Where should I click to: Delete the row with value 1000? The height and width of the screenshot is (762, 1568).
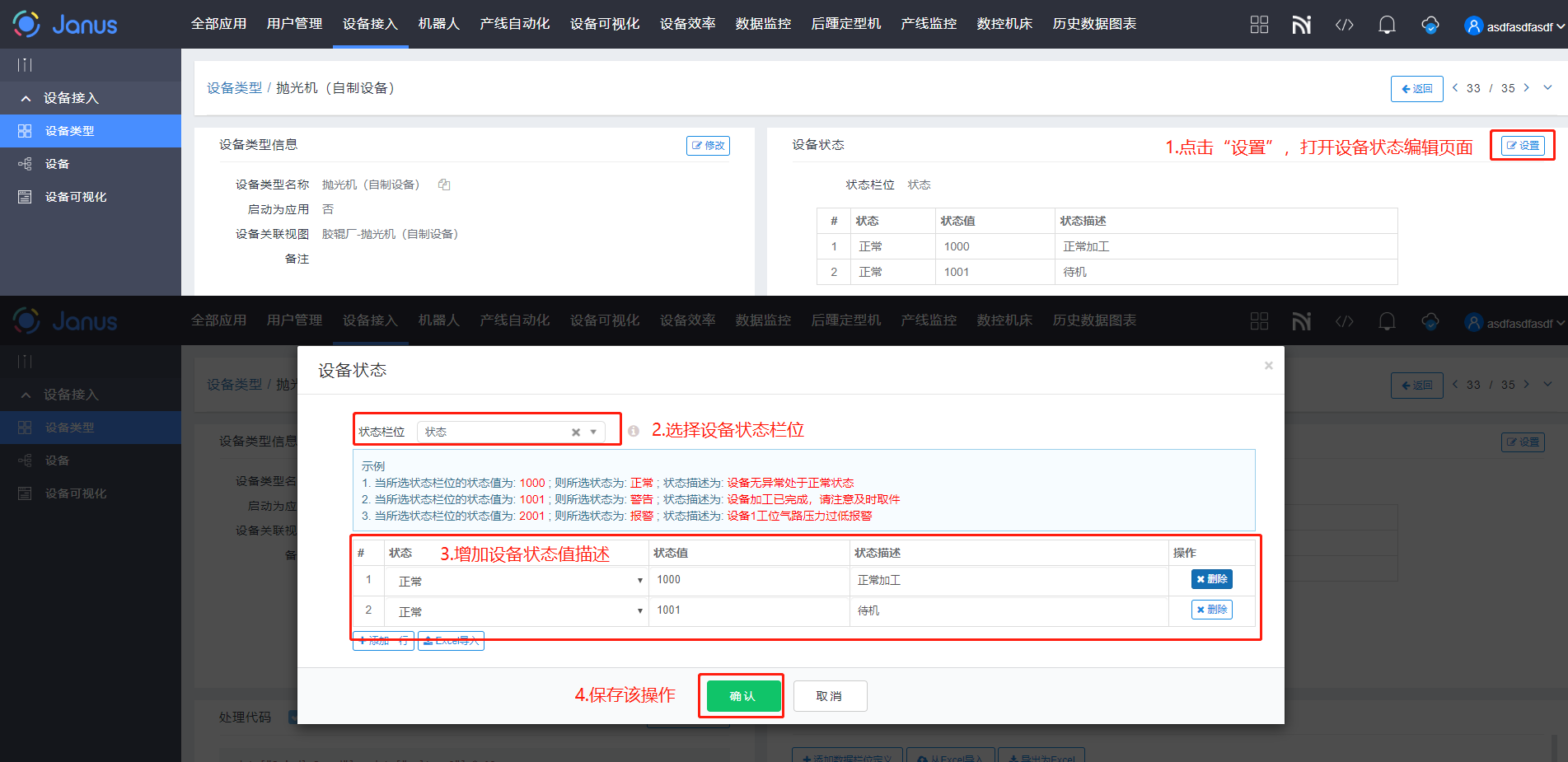coord(1211,579)
